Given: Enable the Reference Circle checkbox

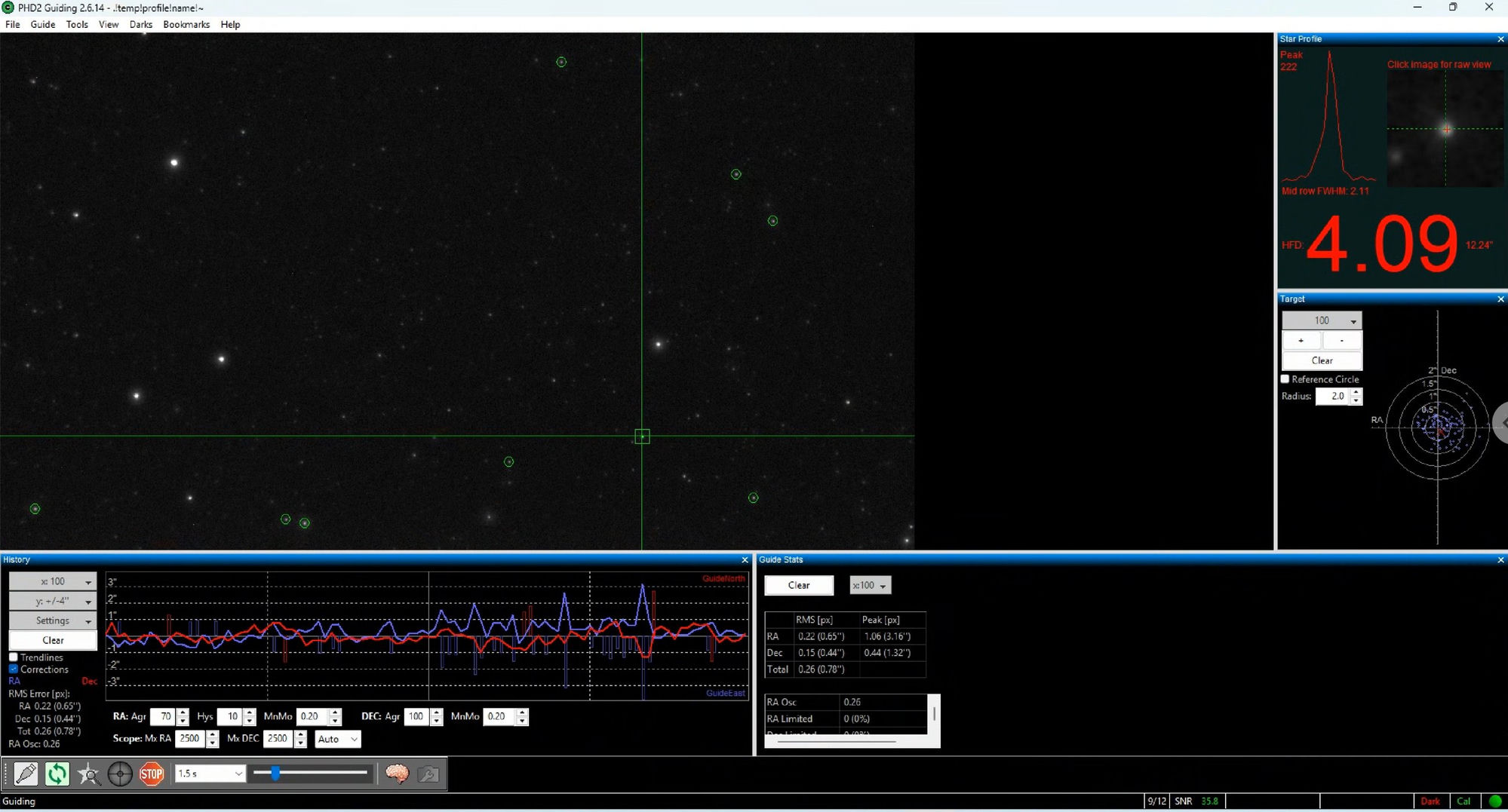Looking at the screenshot, I should (x=1285, y=379).
